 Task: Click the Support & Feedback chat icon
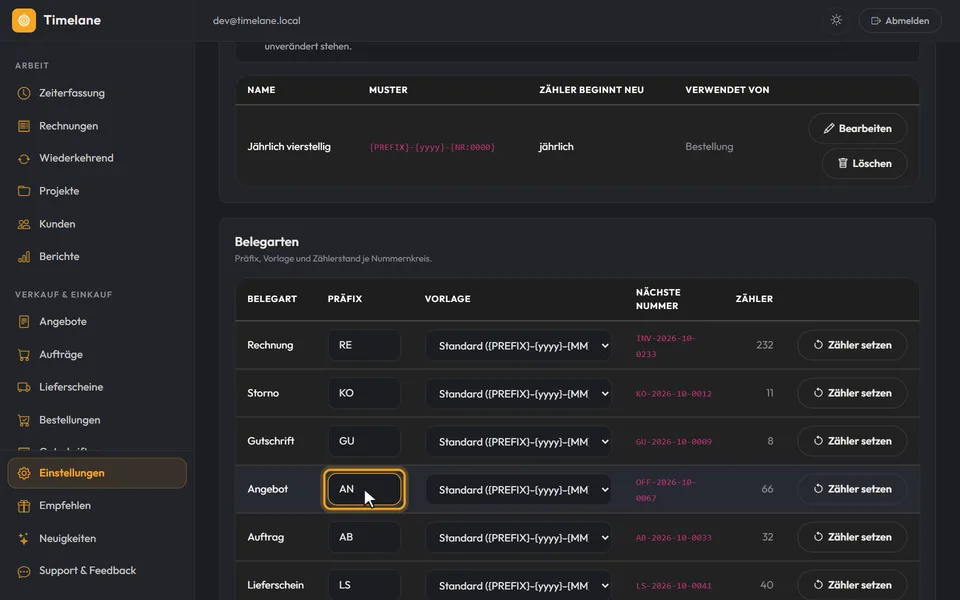click(24, 571)
